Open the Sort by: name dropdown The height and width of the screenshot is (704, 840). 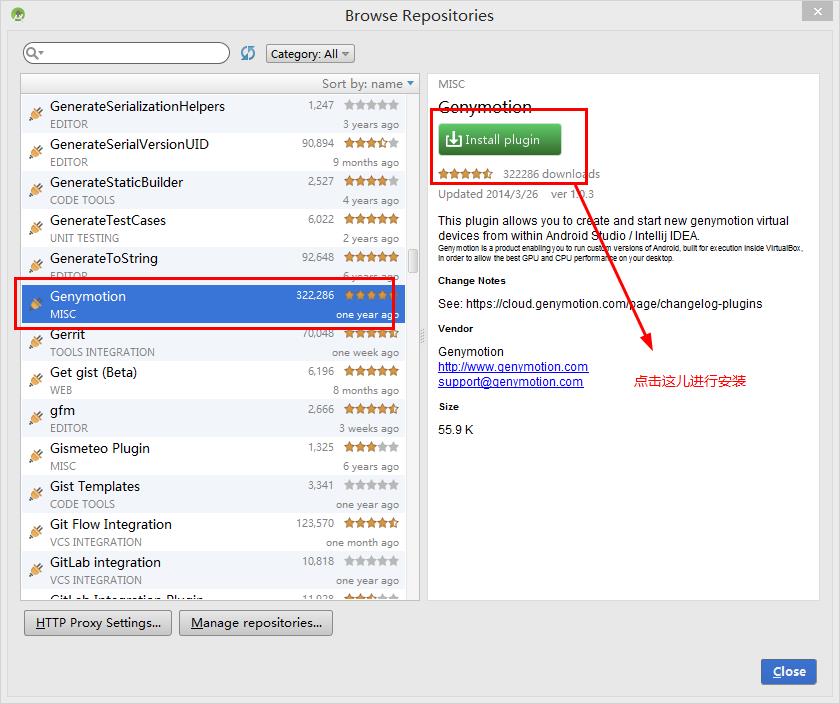pyautogui.click(x=368, y=84)
